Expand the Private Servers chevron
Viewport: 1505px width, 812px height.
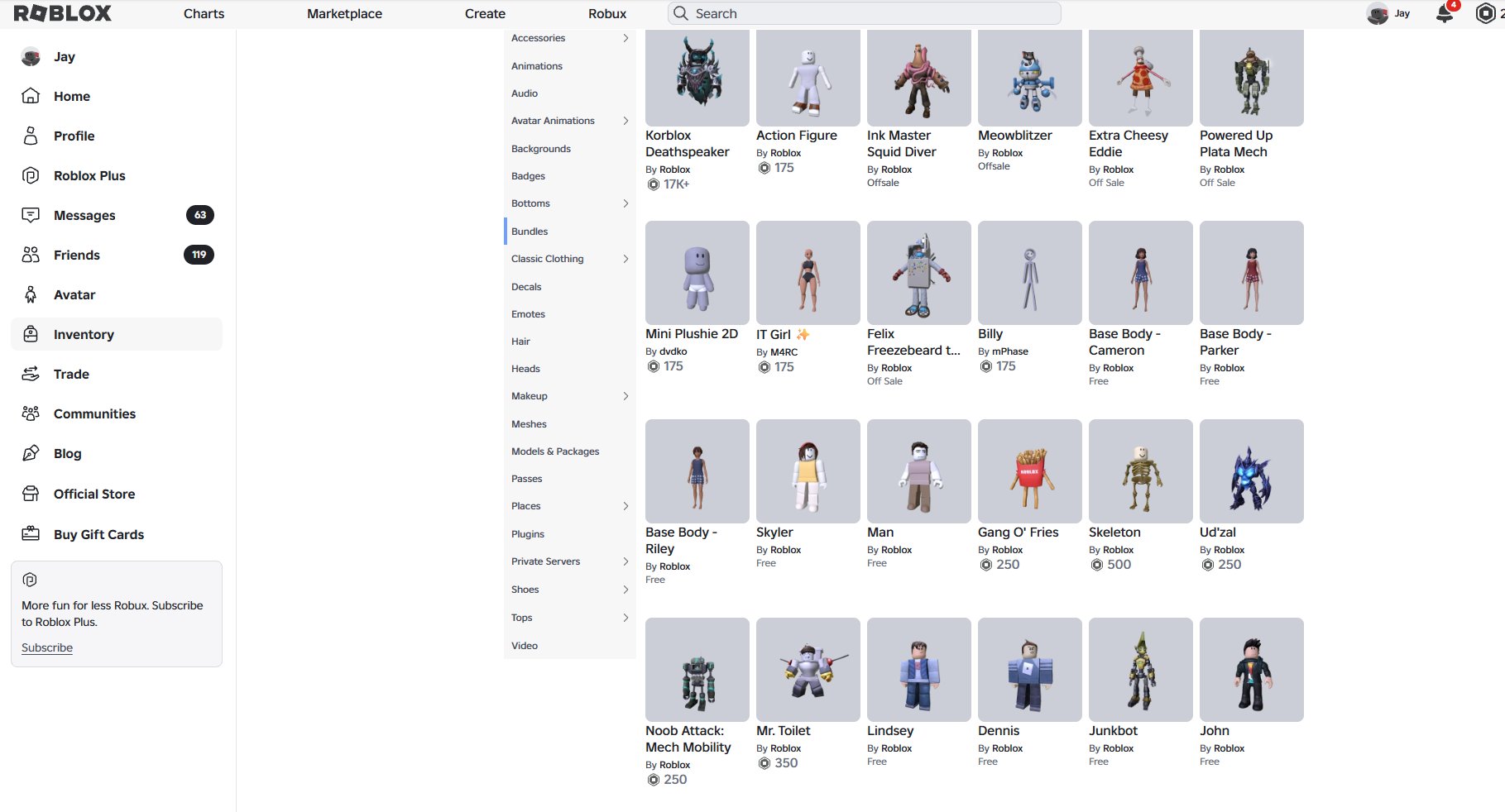point(625,561)
